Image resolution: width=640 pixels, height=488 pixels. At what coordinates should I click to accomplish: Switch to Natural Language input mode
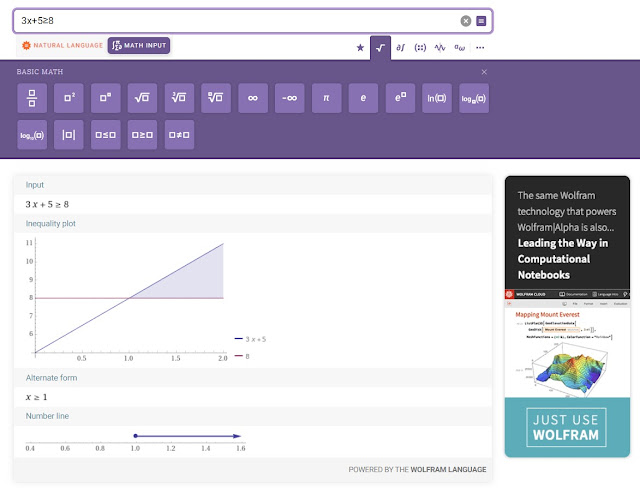point(62,45)
